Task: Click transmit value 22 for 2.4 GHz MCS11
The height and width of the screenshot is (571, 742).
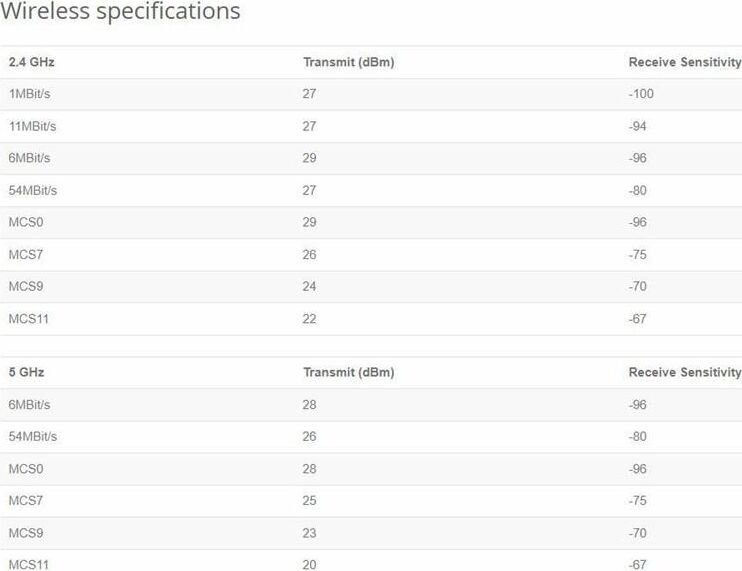Action: click(x=309, y=319)
